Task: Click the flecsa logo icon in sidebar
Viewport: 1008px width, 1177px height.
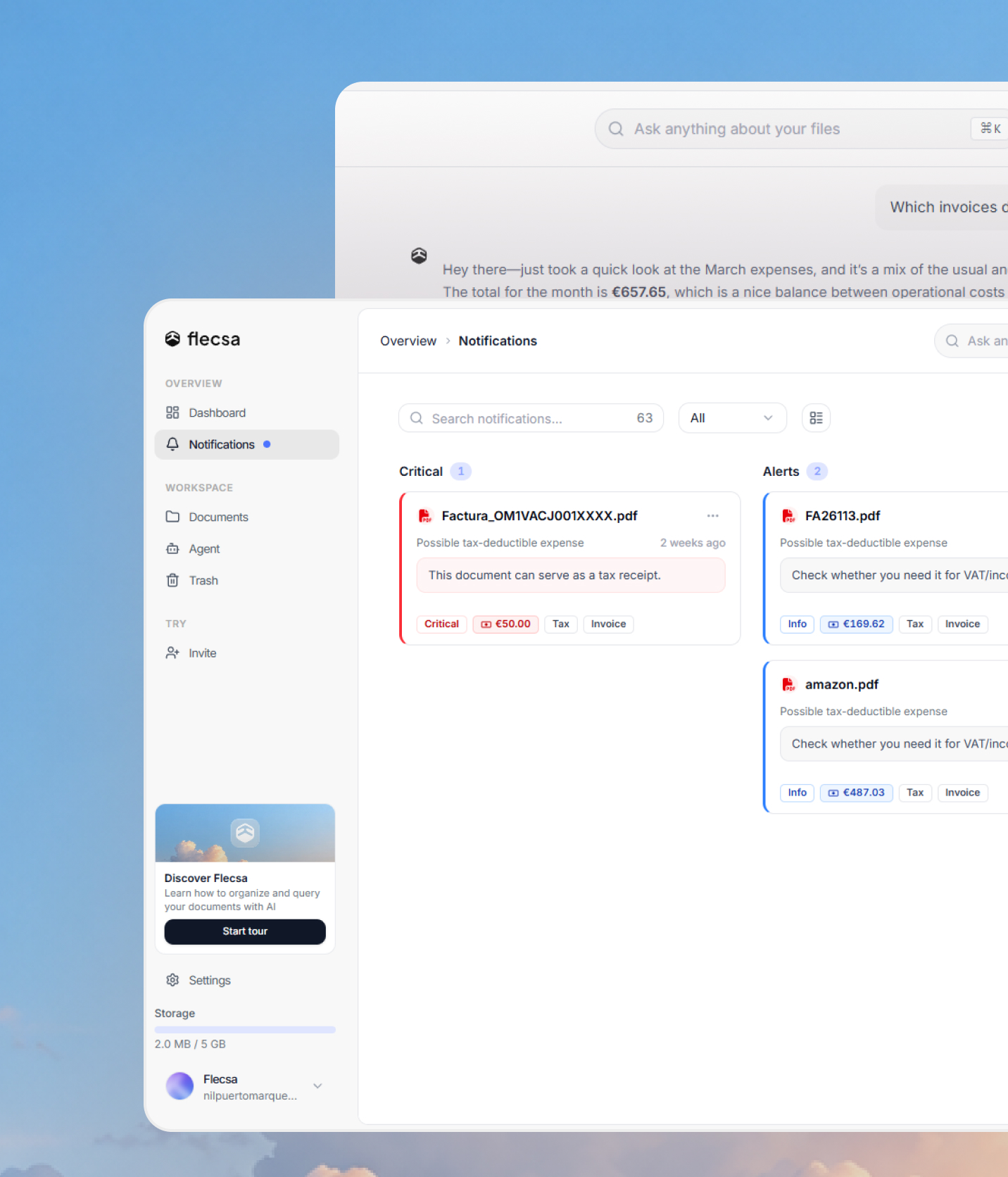Action: (172, 339)
